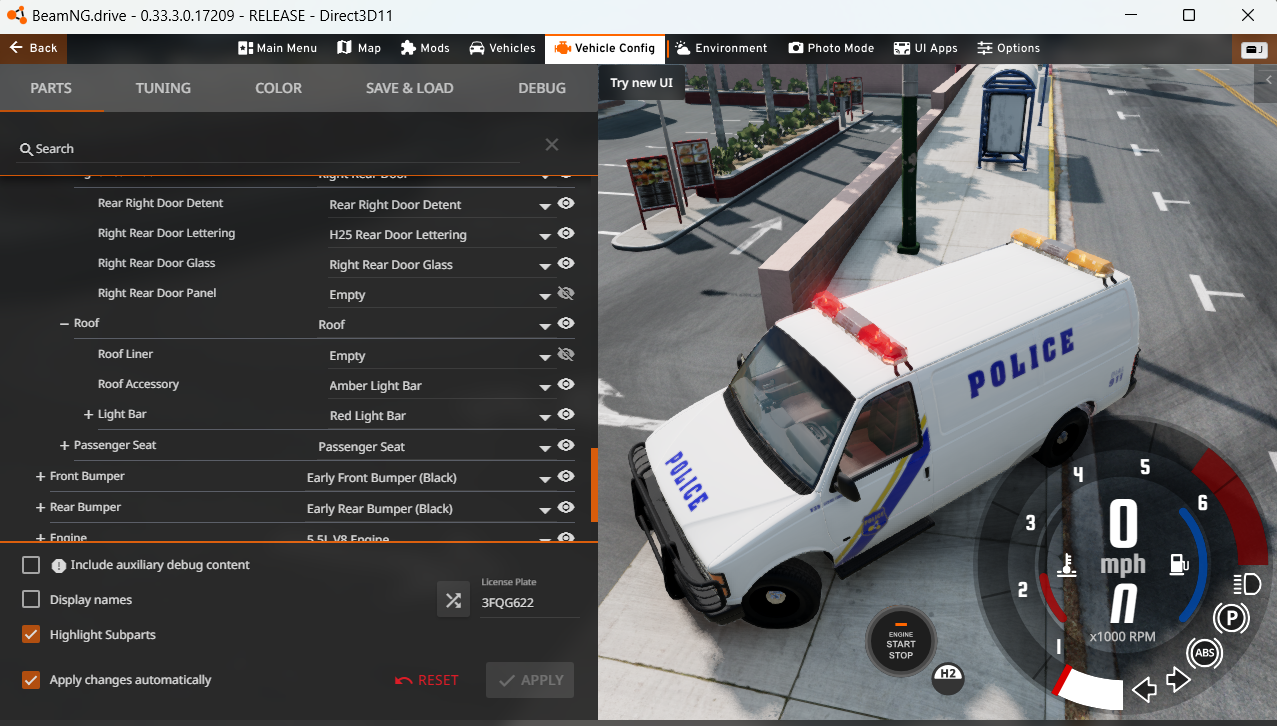Screen dimensions: 1277x726
Task: Go back with the Back arrow button
Action: [x=34, y=48]
